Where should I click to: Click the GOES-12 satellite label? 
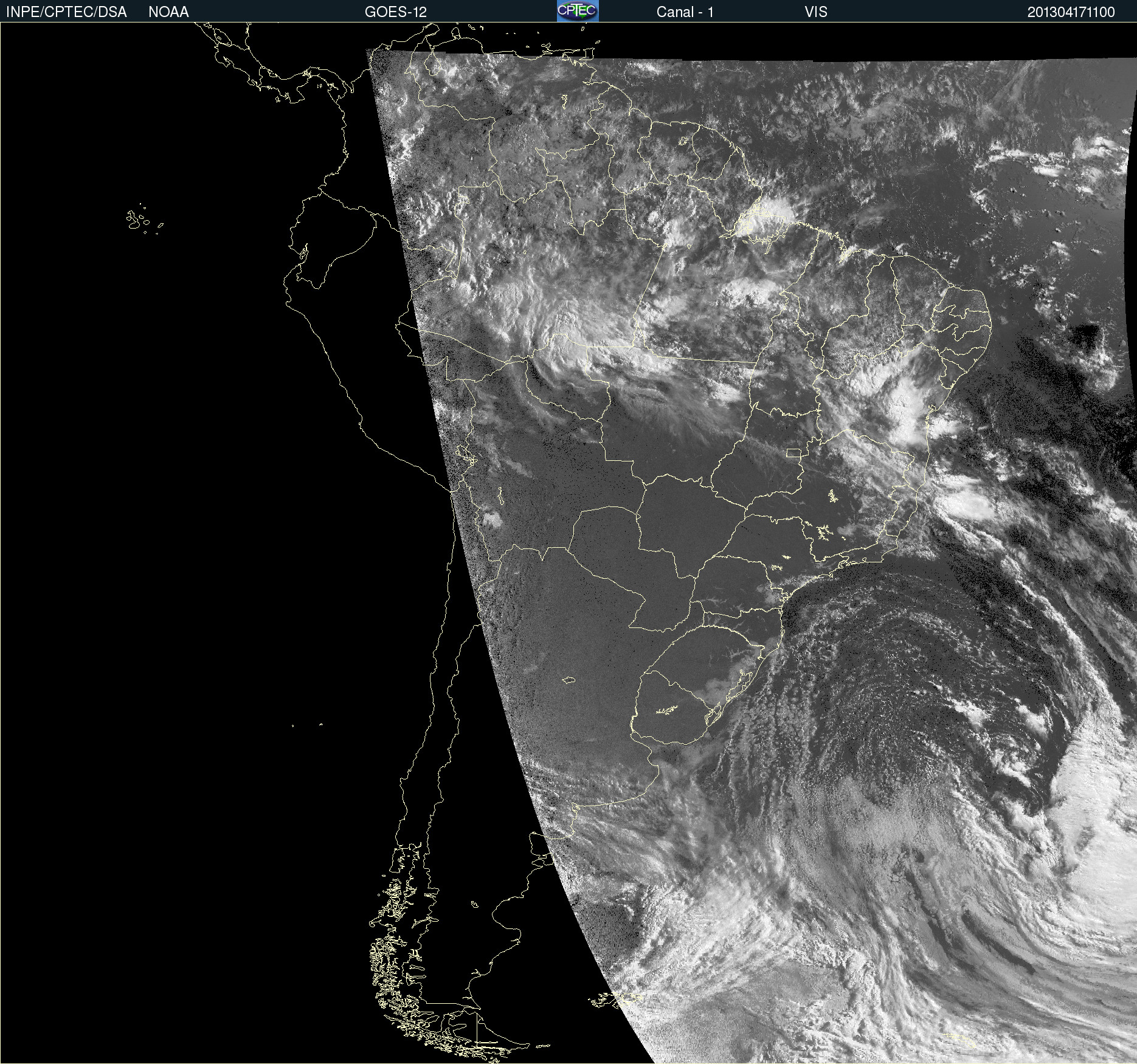(396, 12)
